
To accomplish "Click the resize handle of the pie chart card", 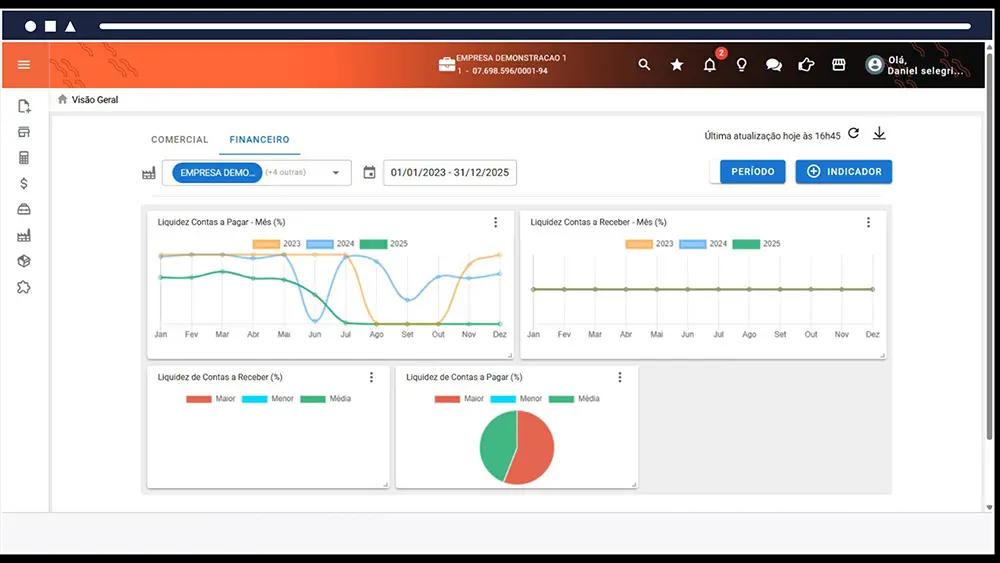I will point(634,485).
